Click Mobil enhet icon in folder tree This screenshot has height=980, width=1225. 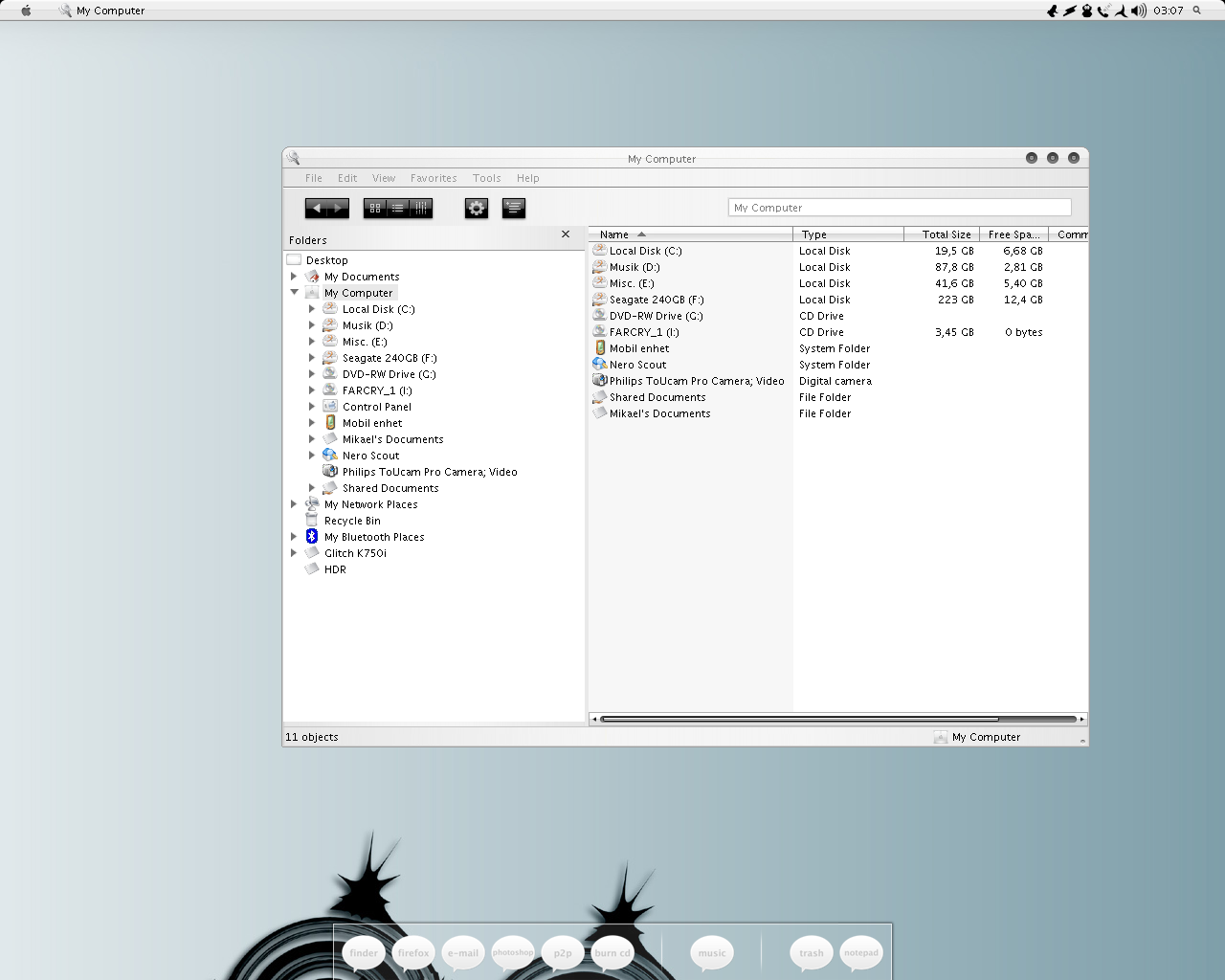[330, 422]
